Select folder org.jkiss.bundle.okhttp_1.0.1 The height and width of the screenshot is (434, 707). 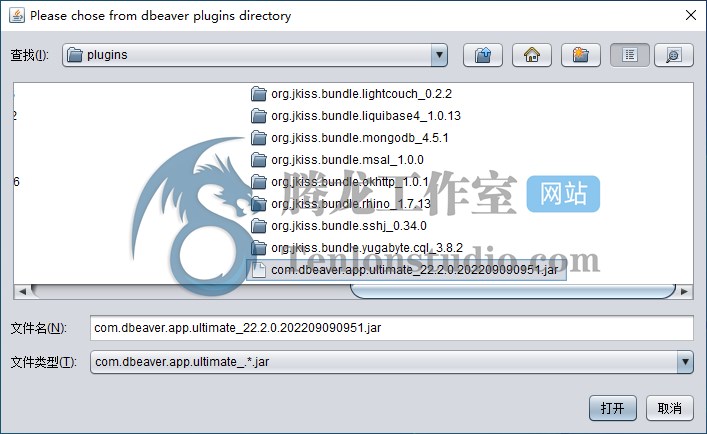(340, 182)
